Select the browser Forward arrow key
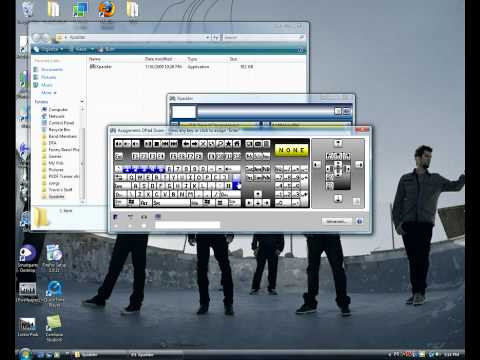This screenshot has width=480, height=360. click(195, 144)
